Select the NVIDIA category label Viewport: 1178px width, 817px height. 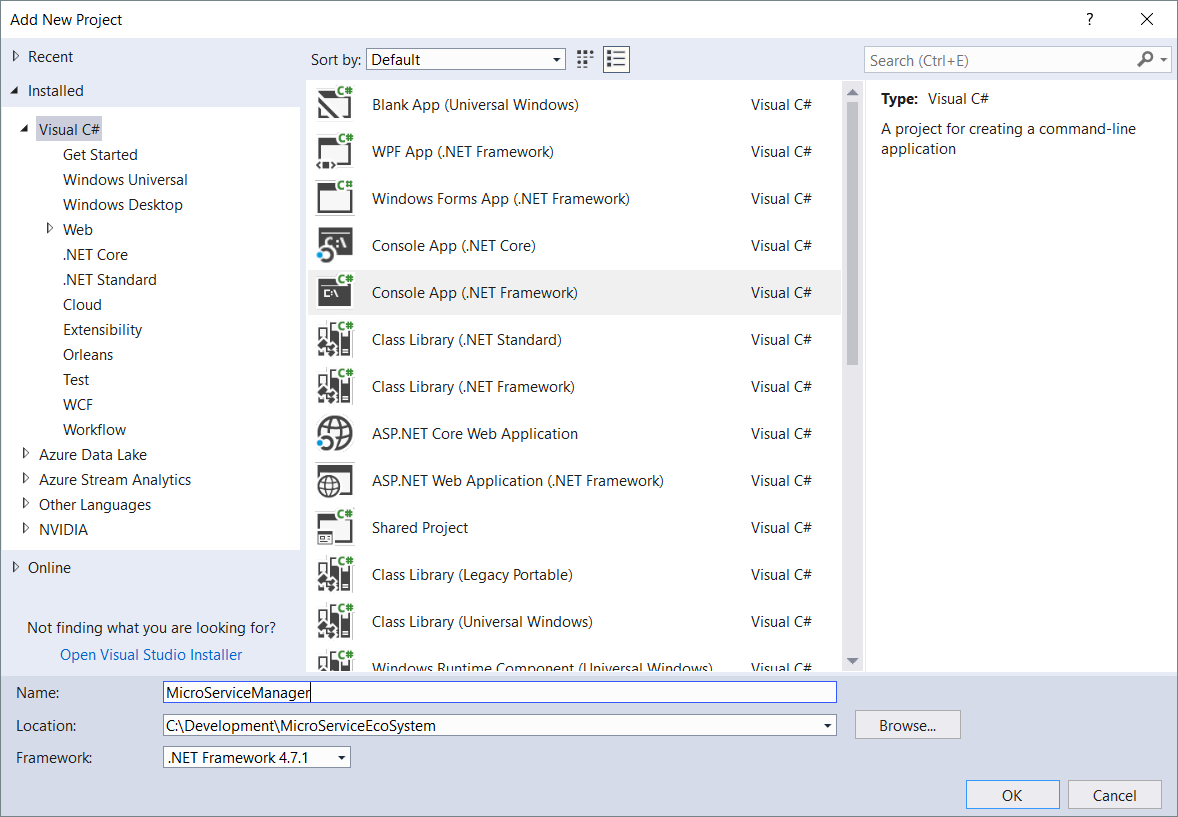point(63,529)
